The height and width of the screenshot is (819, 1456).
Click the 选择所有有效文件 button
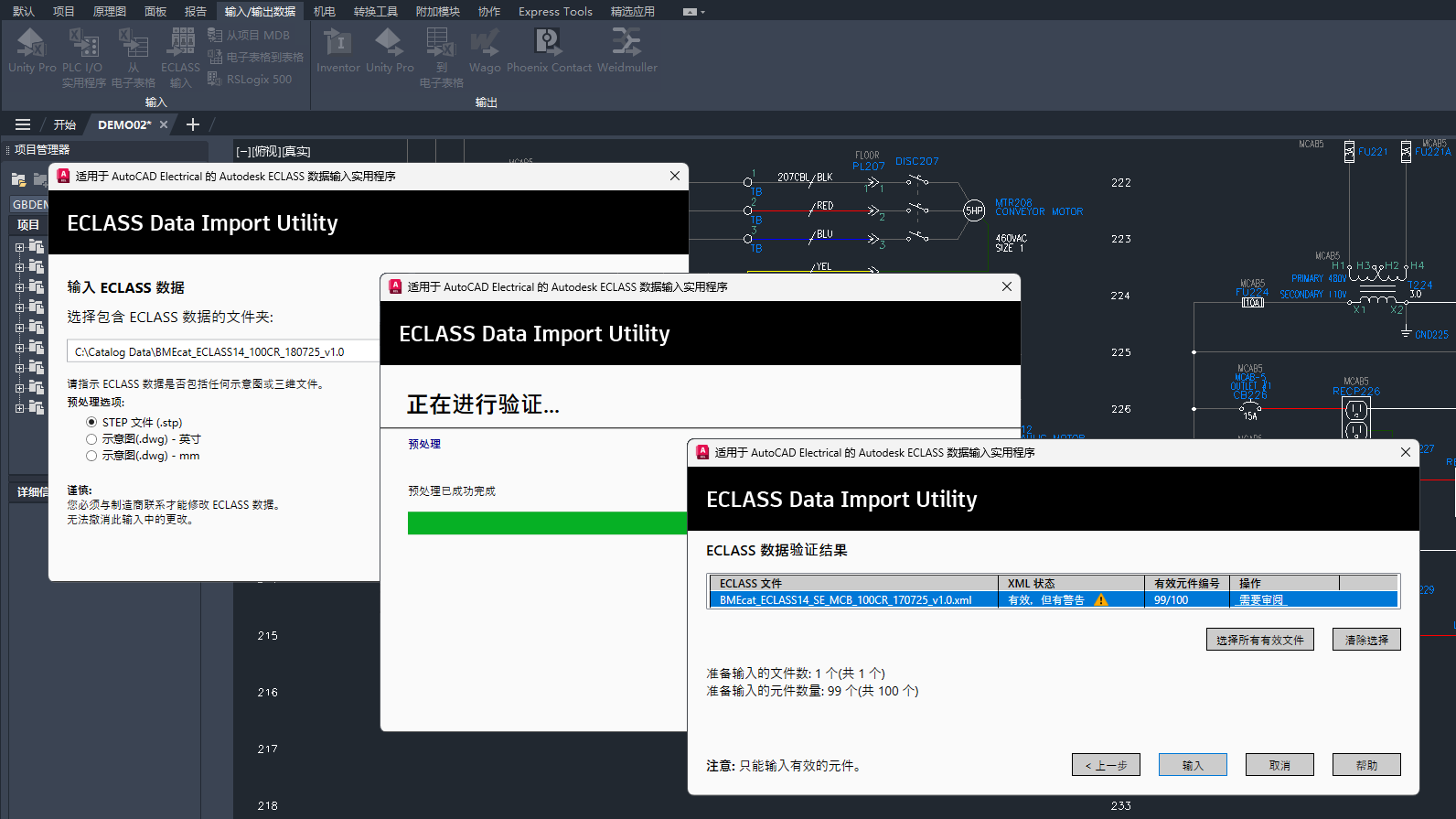point(1260,640)
